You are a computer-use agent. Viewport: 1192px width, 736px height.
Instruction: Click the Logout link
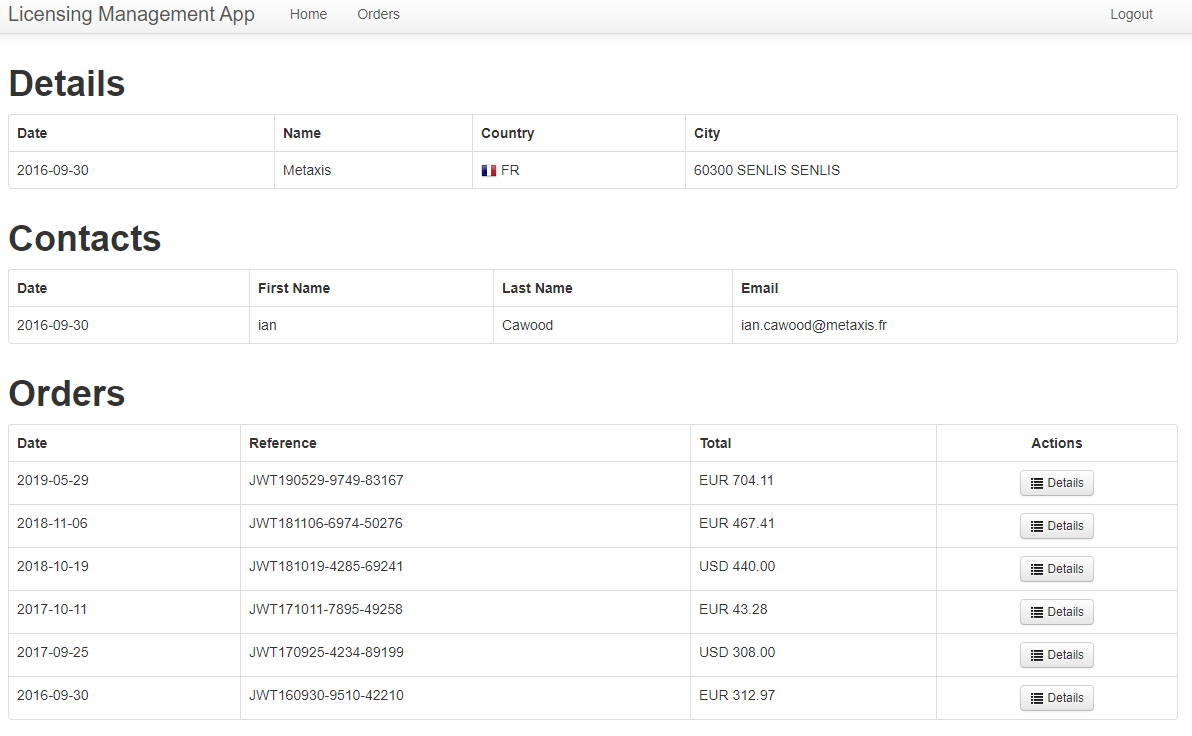point(1131,15)
